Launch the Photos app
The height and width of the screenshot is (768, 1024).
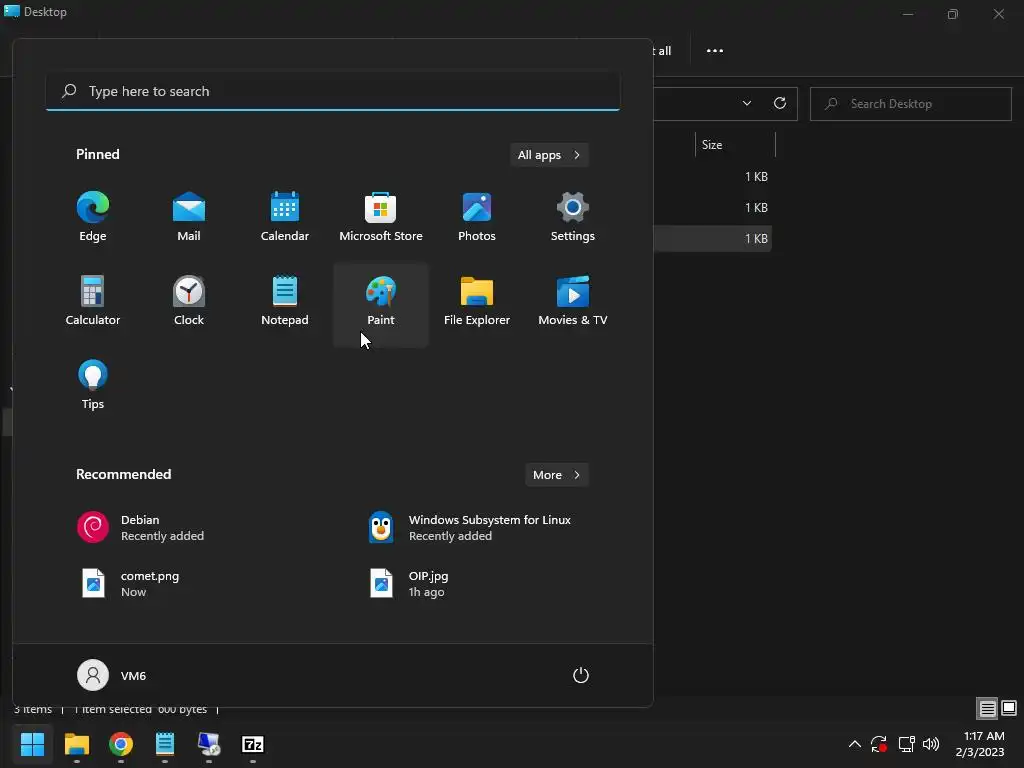[x=477, y=217]
